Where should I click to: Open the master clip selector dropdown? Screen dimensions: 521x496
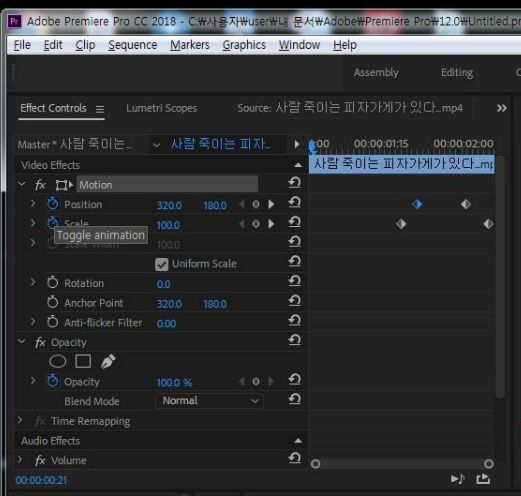[156, 145]
